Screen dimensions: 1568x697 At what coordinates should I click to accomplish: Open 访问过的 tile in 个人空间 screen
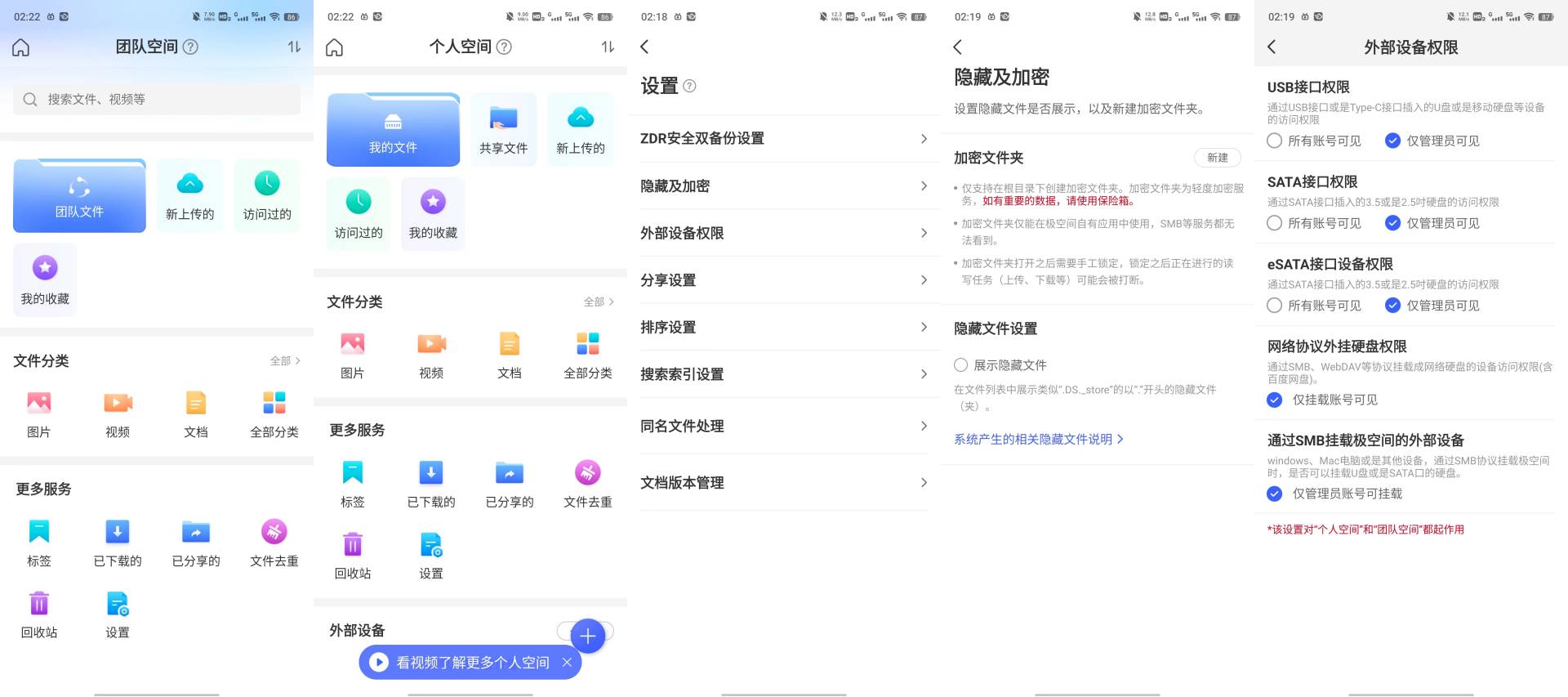(359, 213)
